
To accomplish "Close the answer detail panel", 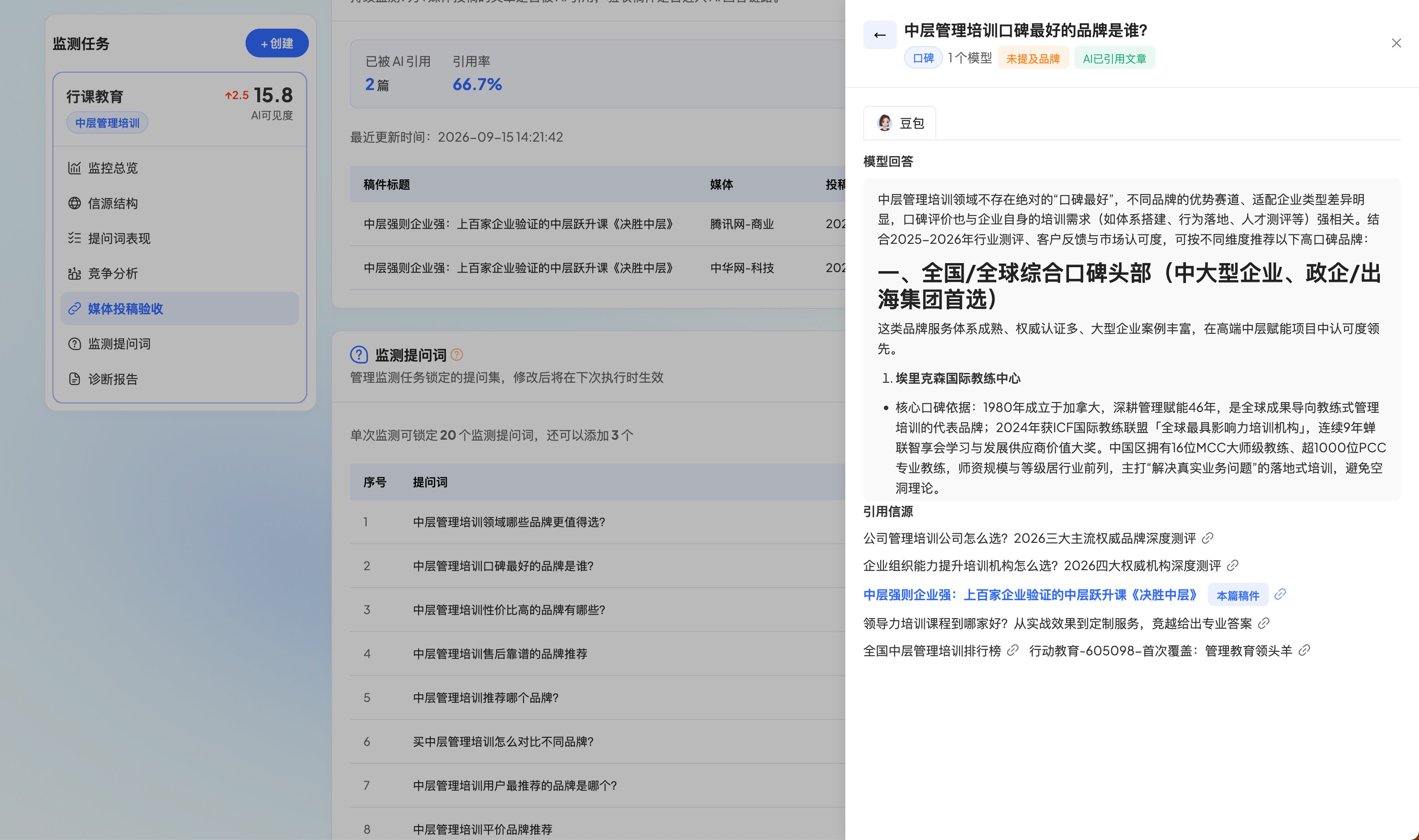I will coord(1396,43).
